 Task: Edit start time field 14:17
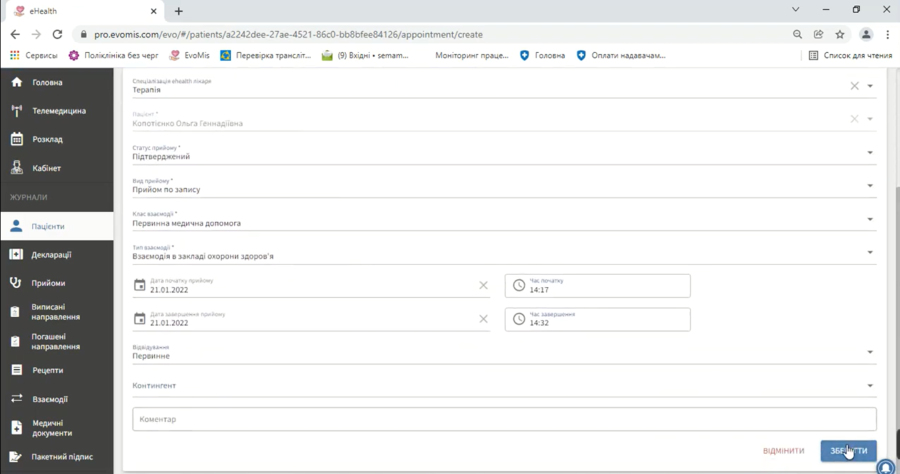(598, 286)
